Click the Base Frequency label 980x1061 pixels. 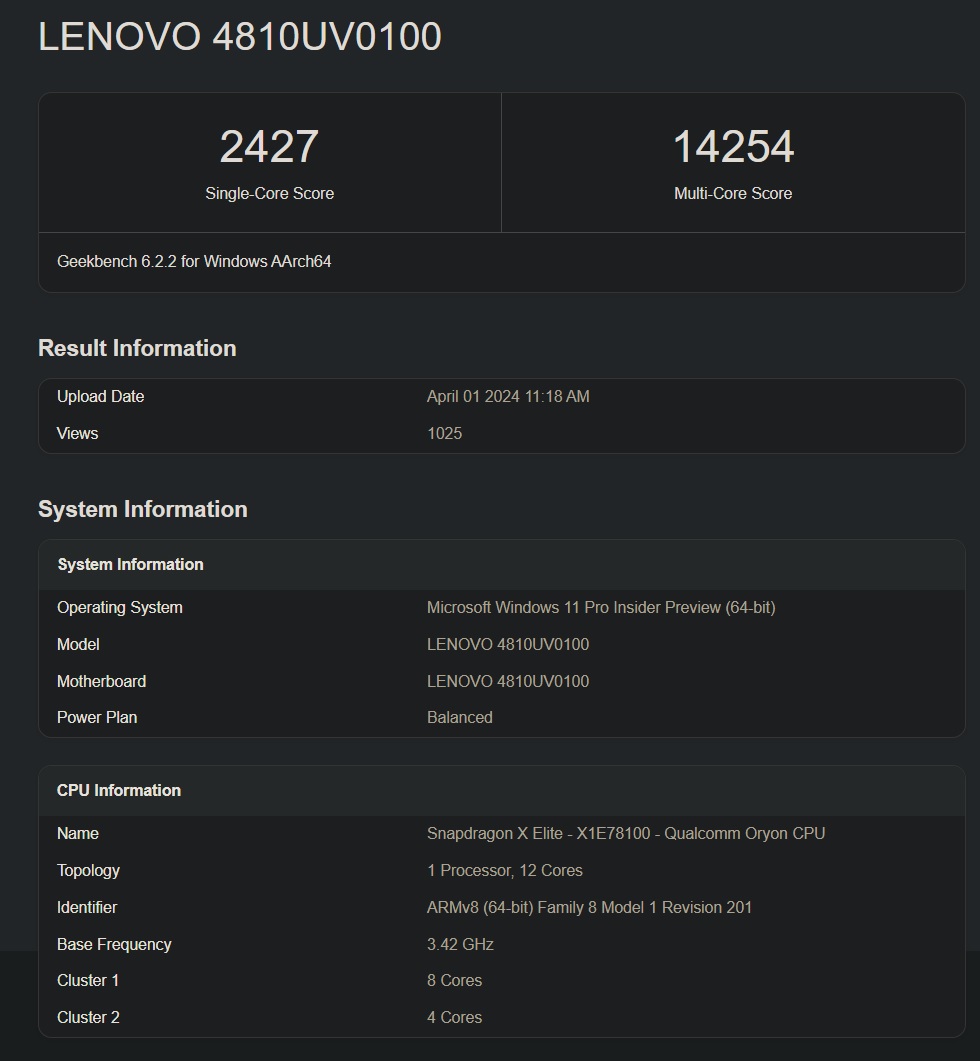tap(114, 945)
